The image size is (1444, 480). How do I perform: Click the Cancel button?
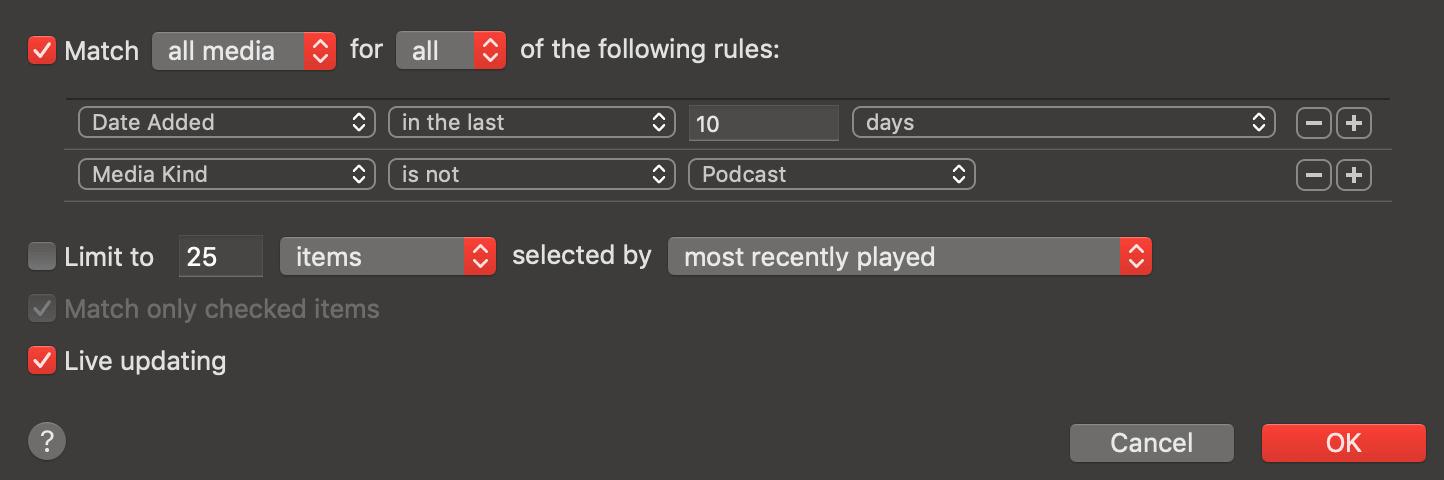coord(1151,443)
